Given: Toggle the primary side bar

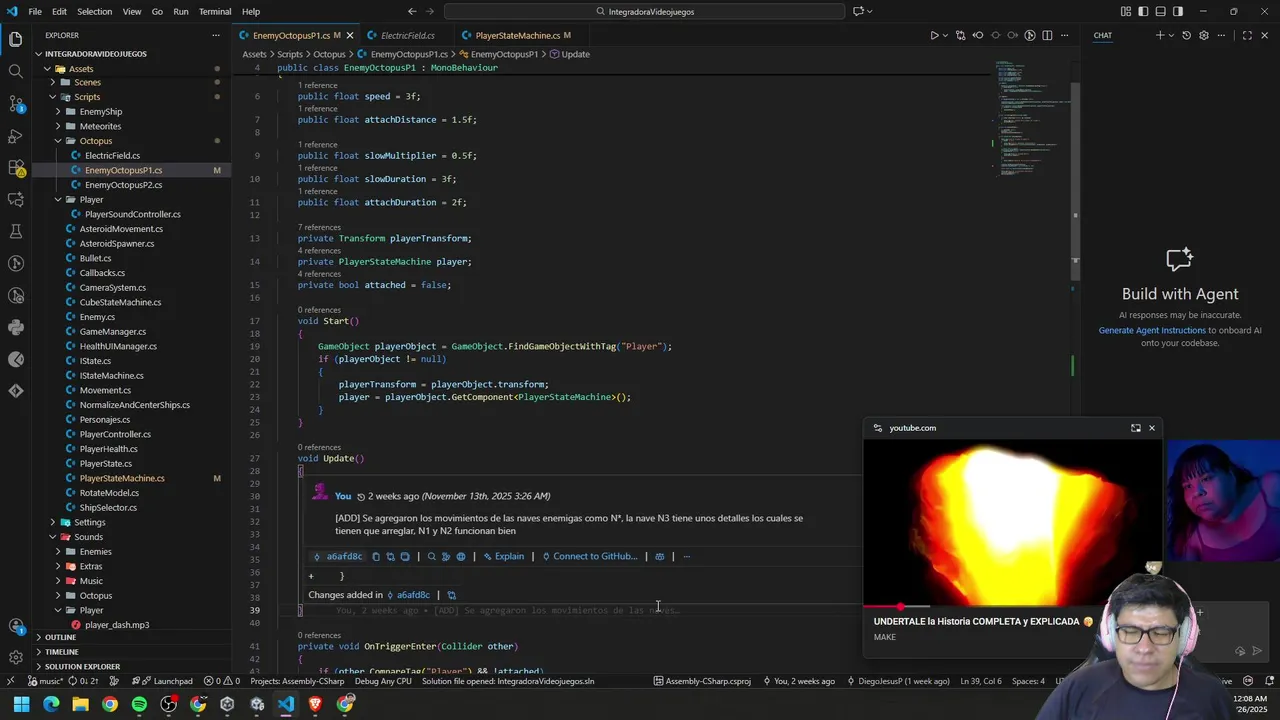Looking at the screenshot, I should pos(1143,11).
